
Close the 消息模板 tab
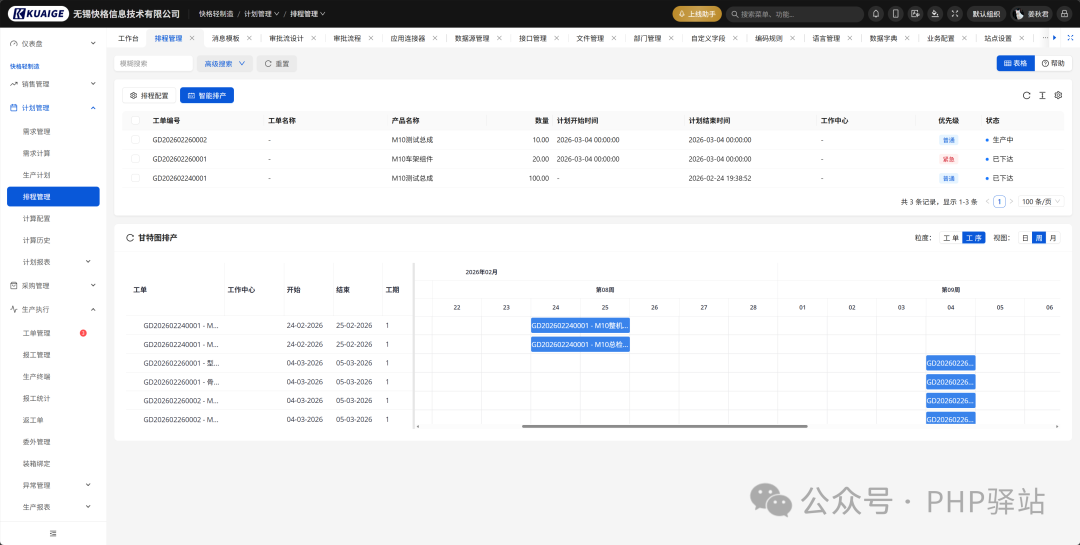coord(249,38)
